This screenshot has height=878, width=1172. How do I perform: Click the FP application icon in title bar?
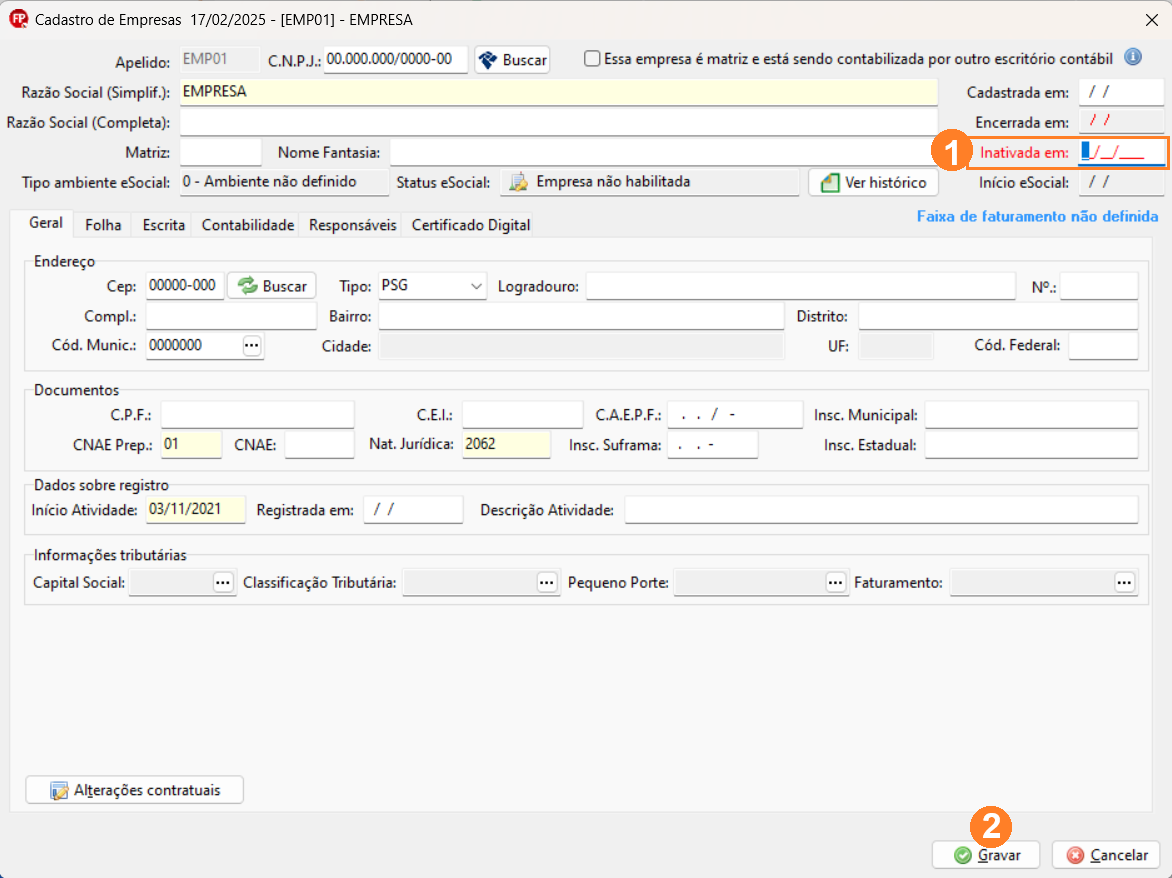point(18,19)
